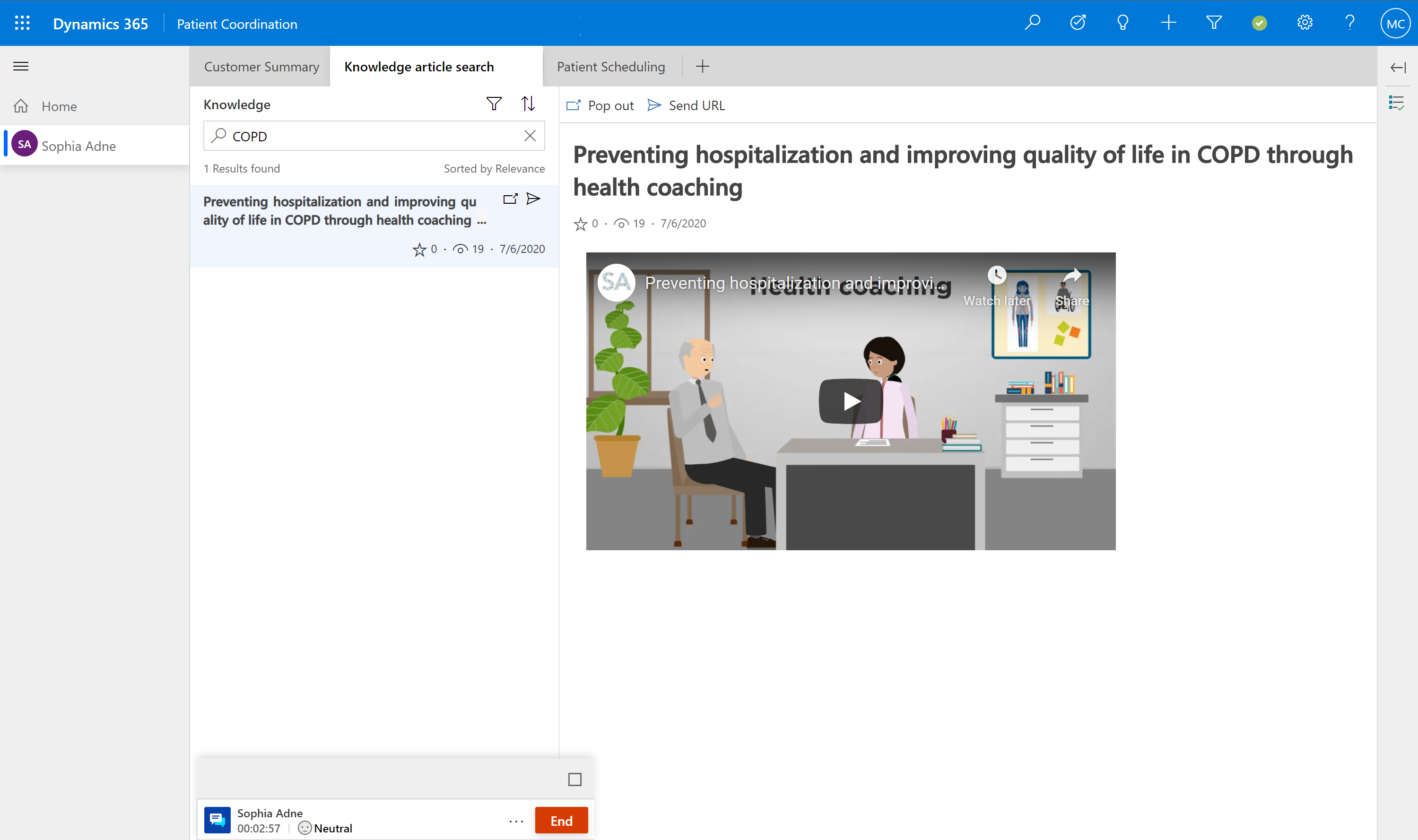The width and height of the screenshot is (1418, 840).
Task: Switch to Patient Scheduling tab
Action: click(611, 66)
